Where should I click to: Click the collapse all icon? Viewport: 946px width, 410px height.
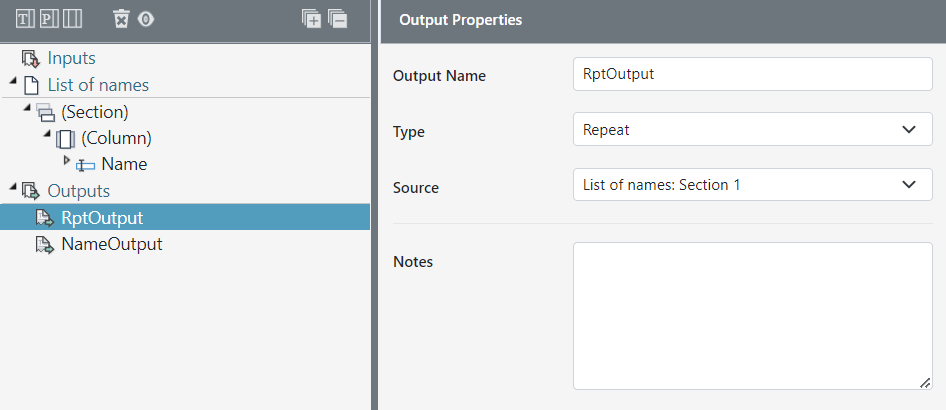[337, 19]
